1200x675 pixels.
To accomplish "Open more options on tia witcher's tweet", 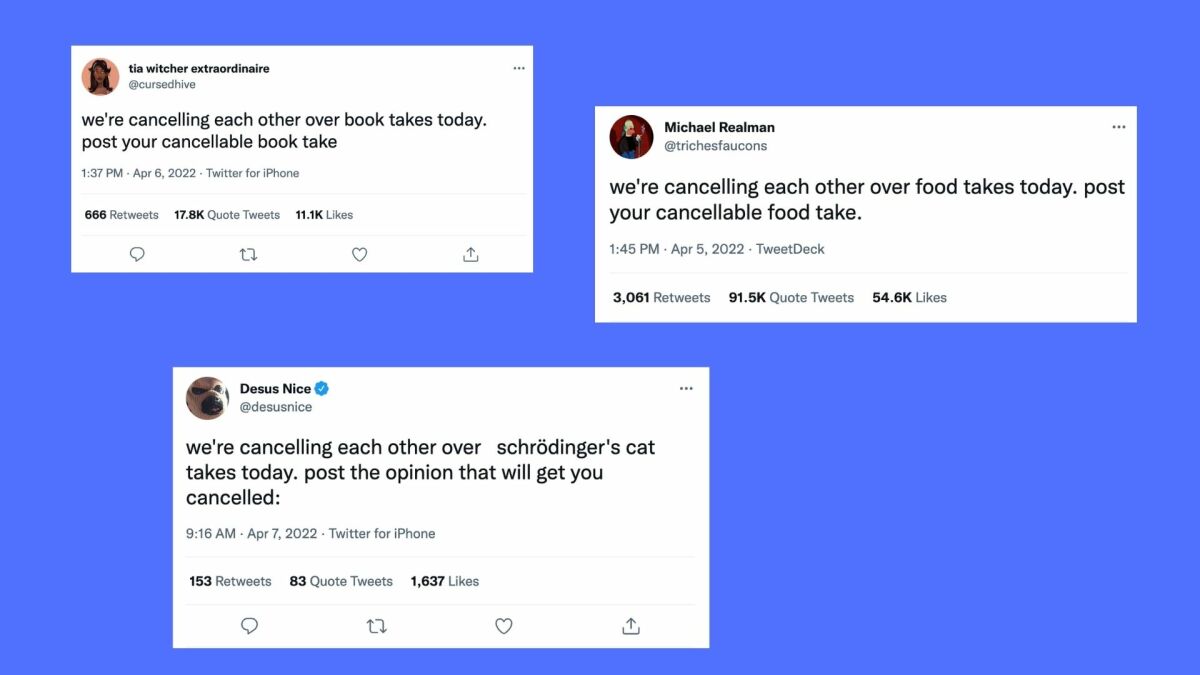I will click(519, 68).
